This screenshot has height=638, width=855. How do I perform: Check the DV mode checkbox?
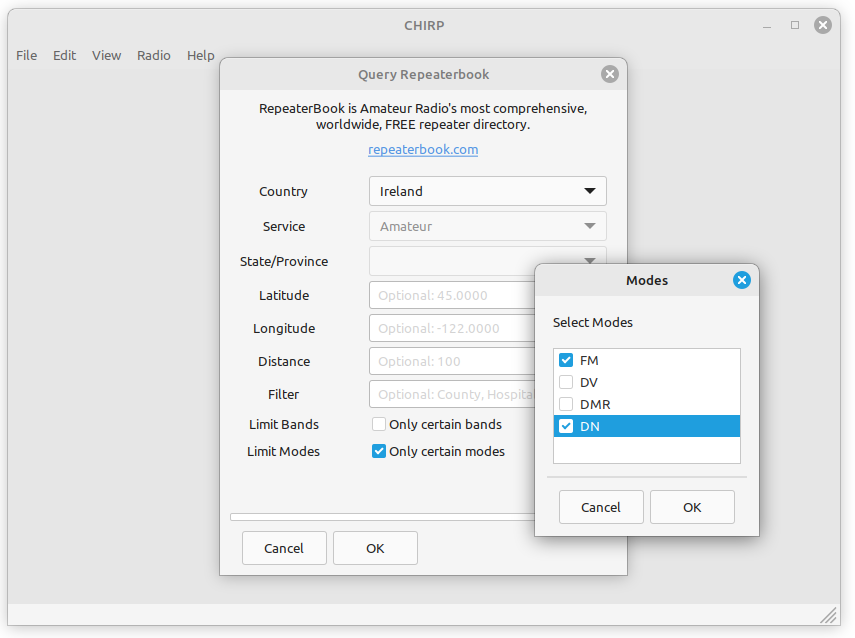click(x=566, y=382)
